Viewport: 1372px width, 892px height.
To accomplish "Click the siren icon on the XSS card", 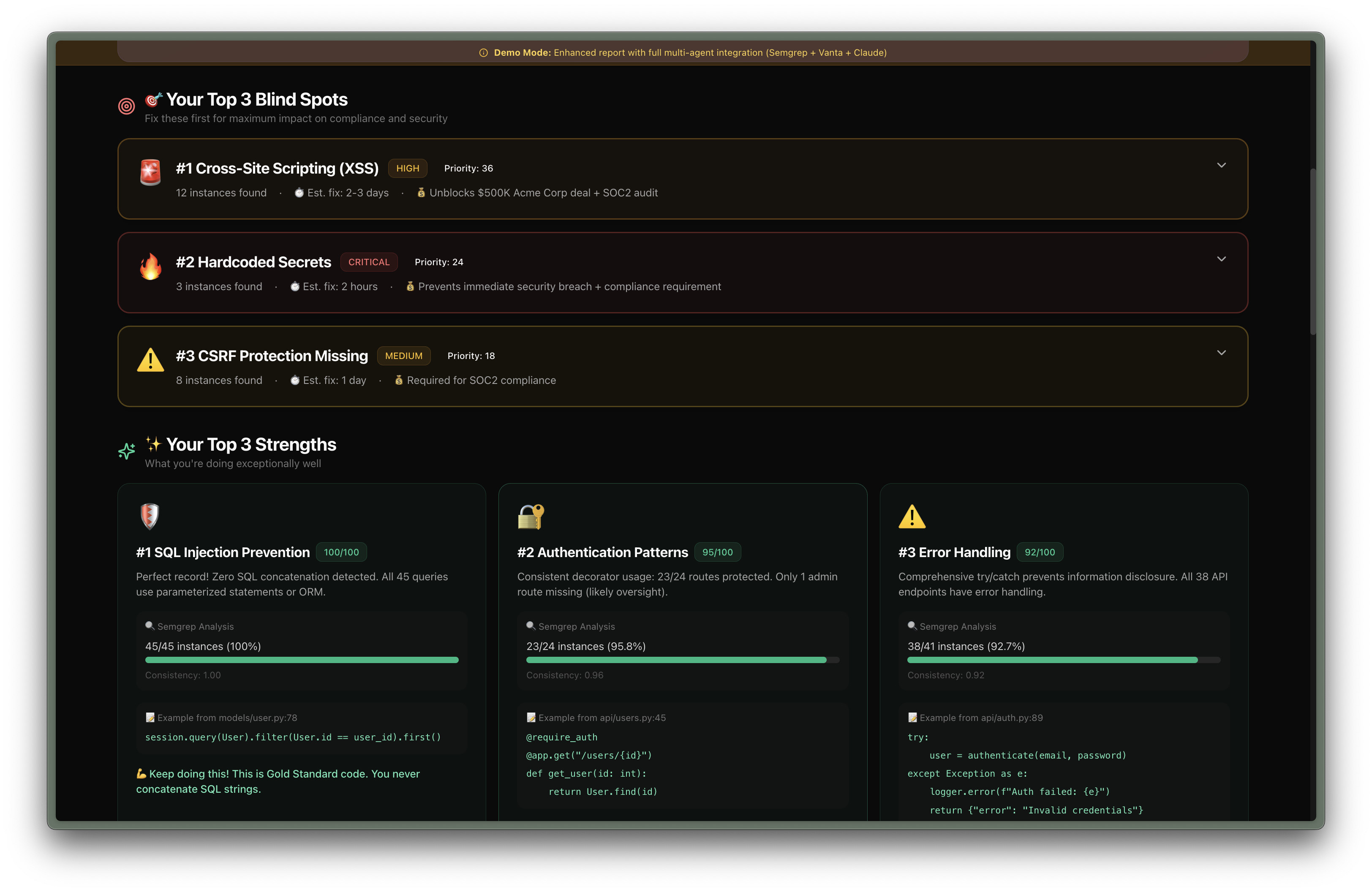I will point(150,172).
